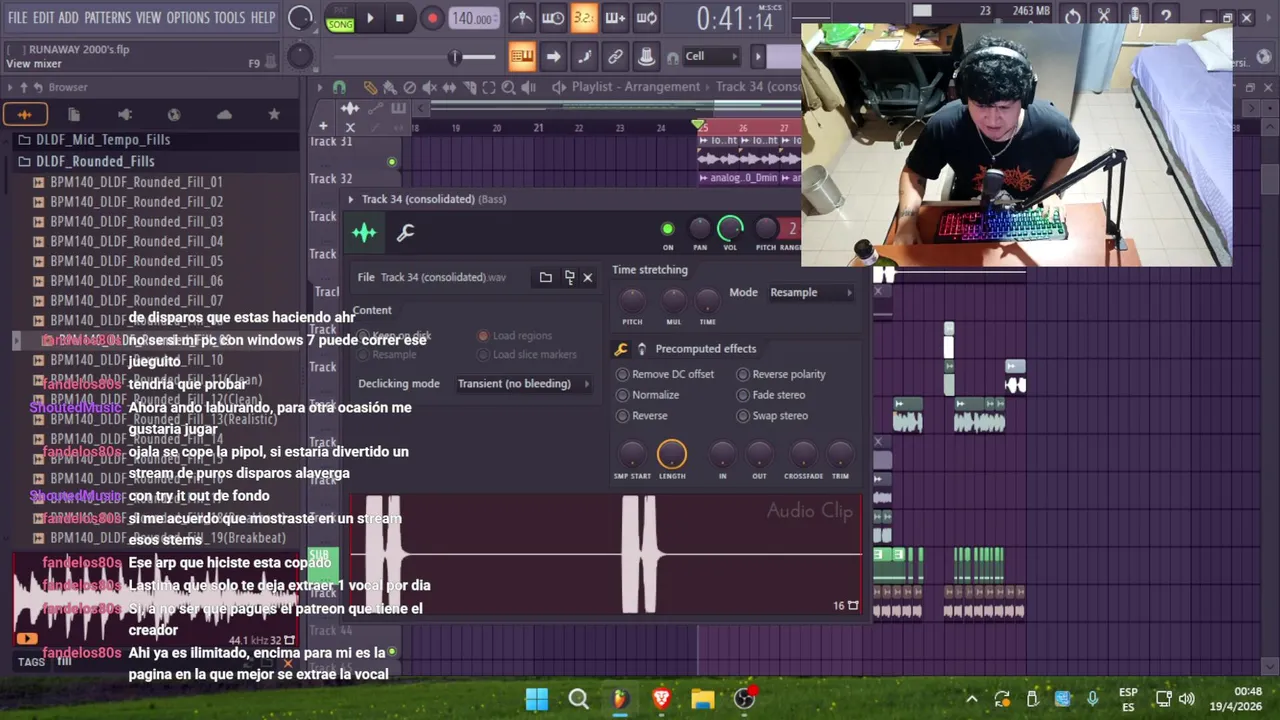Select the playlist mute tool
This screenshot has height=720, width=1280.
(x=429, y=87)
